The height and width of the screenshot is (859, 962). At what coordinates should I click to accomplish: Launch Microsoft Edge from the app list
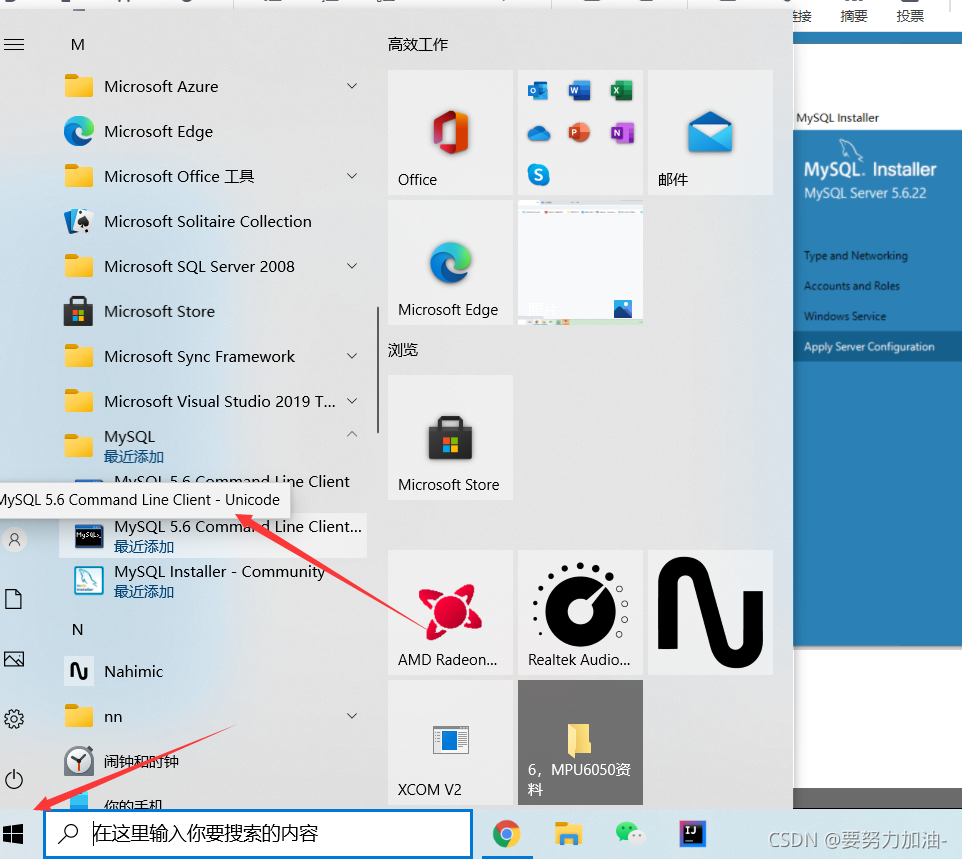pyautogui.click(x=213, y=131)
